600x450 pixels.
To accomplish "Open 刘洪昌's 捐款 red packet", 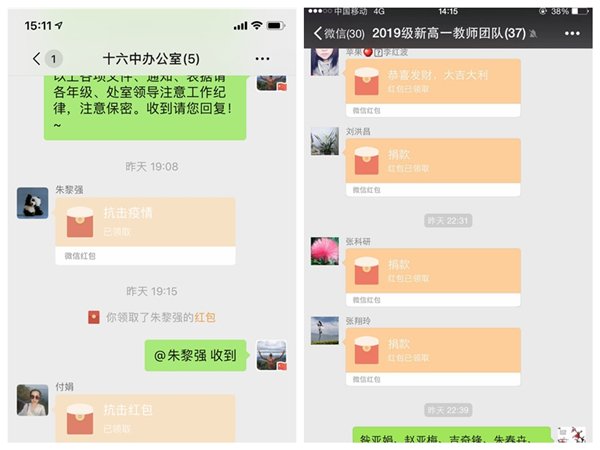I will 433,168.
